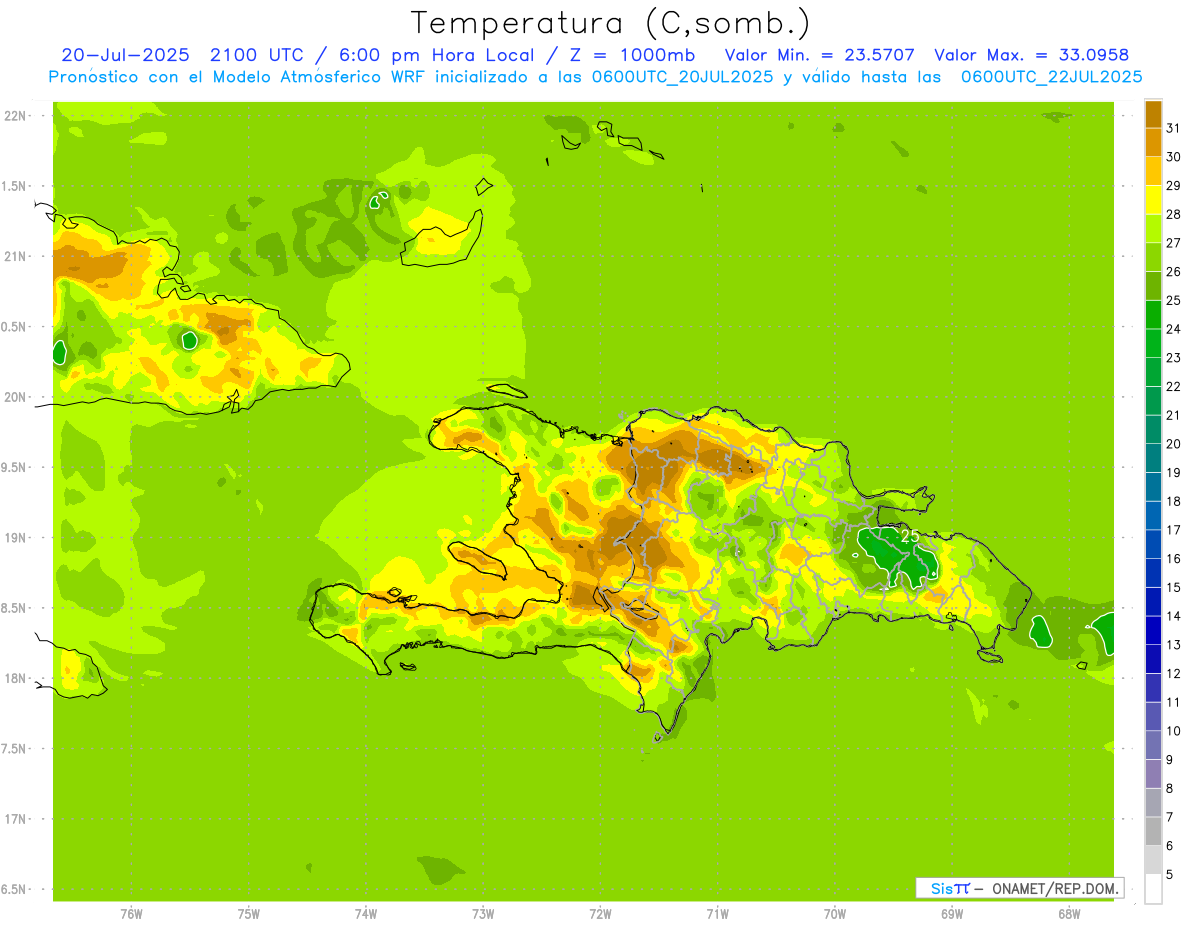Click the '22N' latitude label
The height and width of the screenshot is (927, 1200).
coord(16,116)
